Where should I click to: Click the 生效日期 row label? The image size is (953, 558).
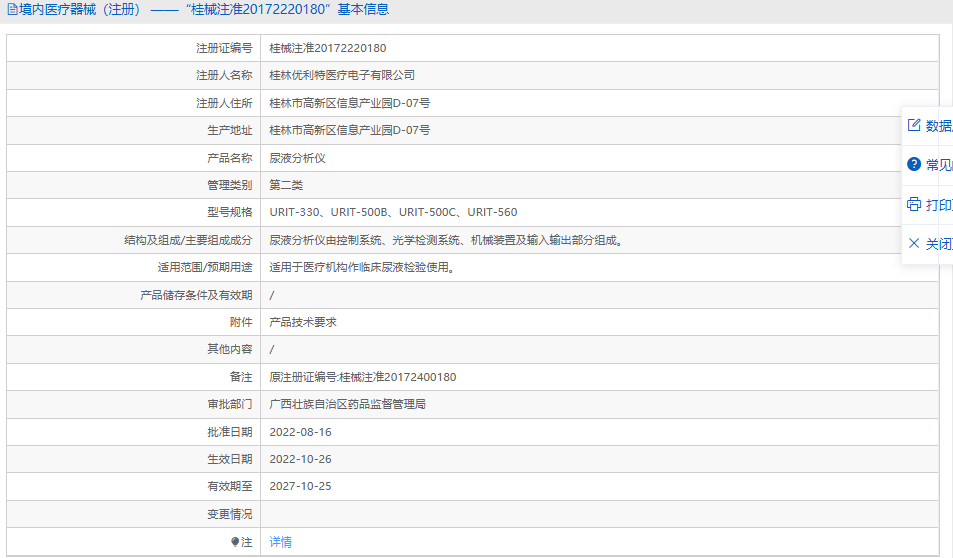pyautogui.click(x=230, y=459)
